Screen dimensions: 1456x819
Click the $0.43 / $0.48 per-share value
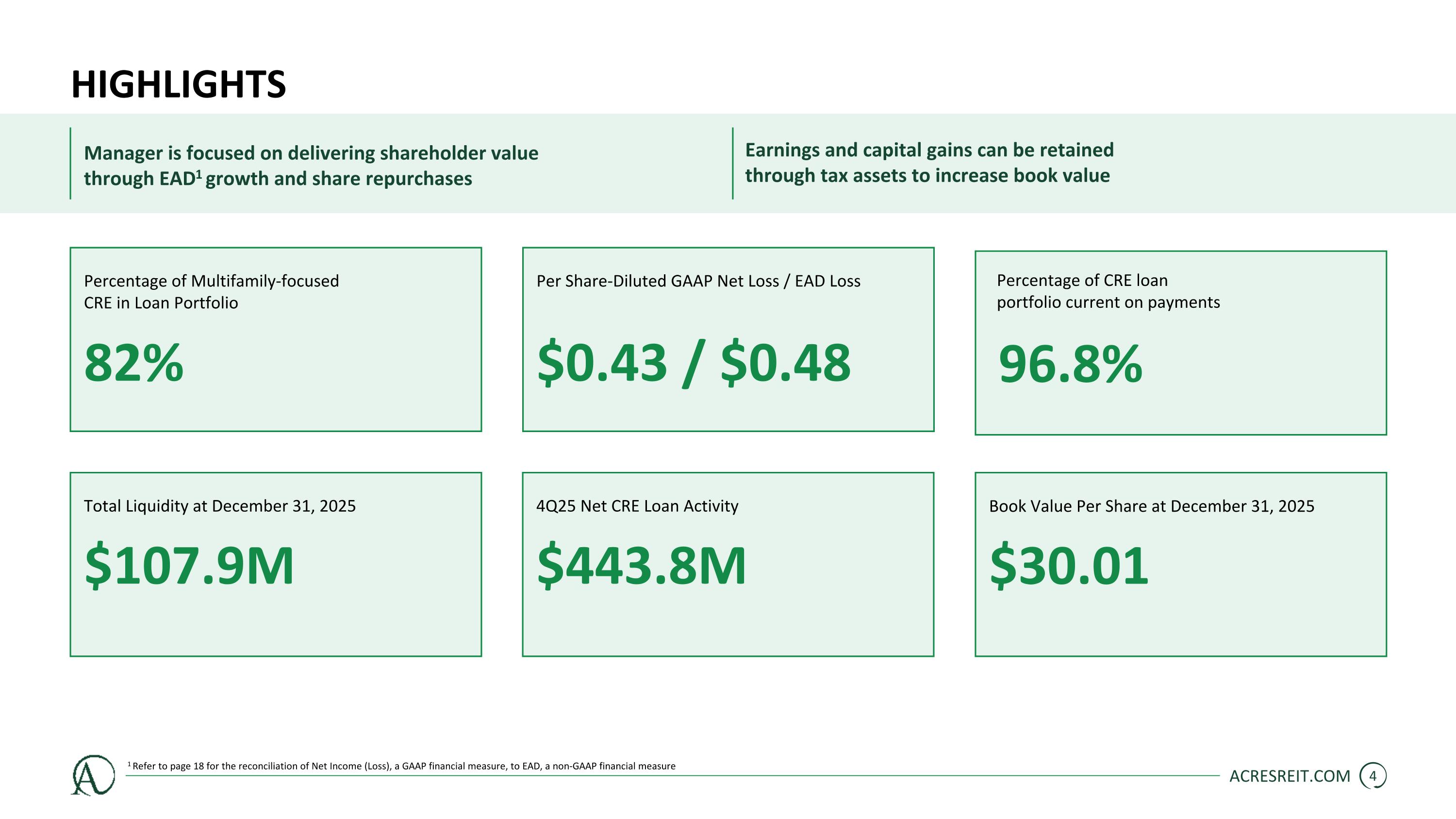coord(694,363)
